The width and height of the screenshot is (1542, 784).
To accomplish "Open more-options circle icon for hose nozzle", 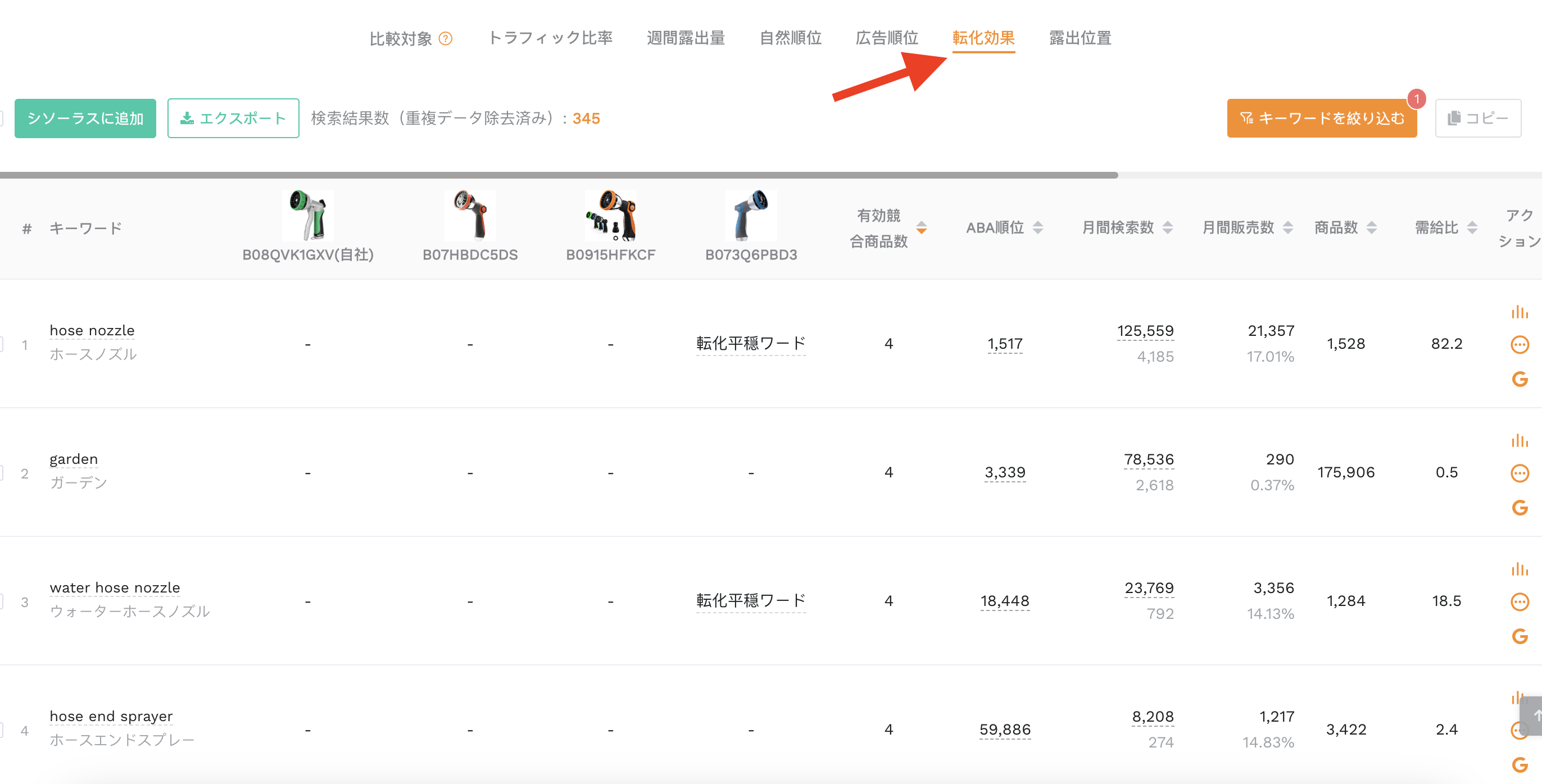I will pyautogui.click(x=1520, y=344).
